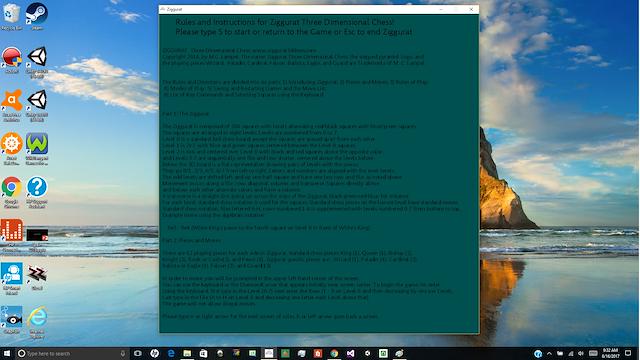Click the microphone icon in search box
The width and height of the screenshot is (640, 360).
click(x=123, y=353)
